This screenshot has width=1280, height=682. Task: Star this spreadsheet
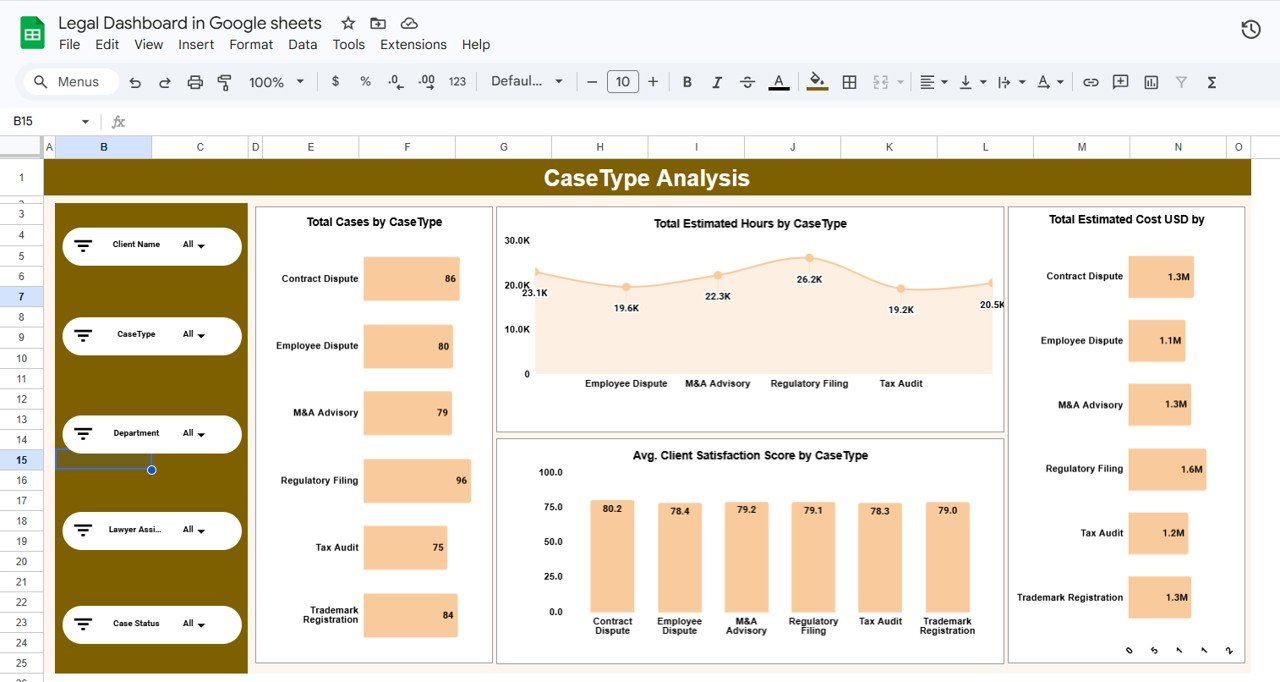coord(347,22)
